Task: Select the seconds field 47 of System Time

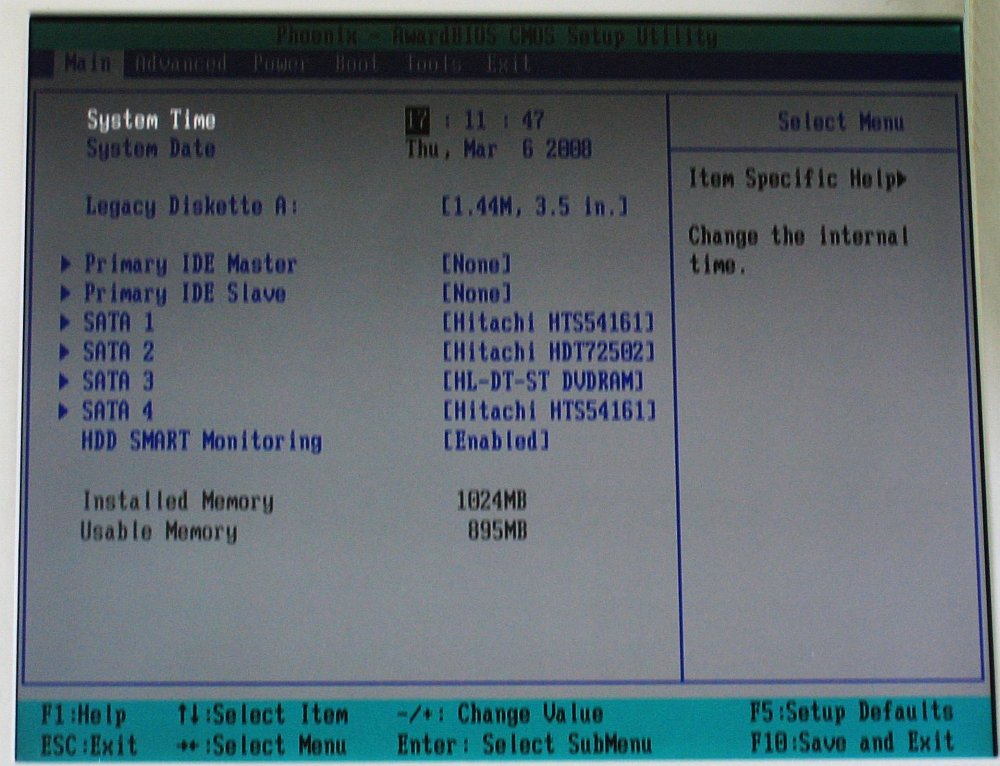Action: coord(532,120)
